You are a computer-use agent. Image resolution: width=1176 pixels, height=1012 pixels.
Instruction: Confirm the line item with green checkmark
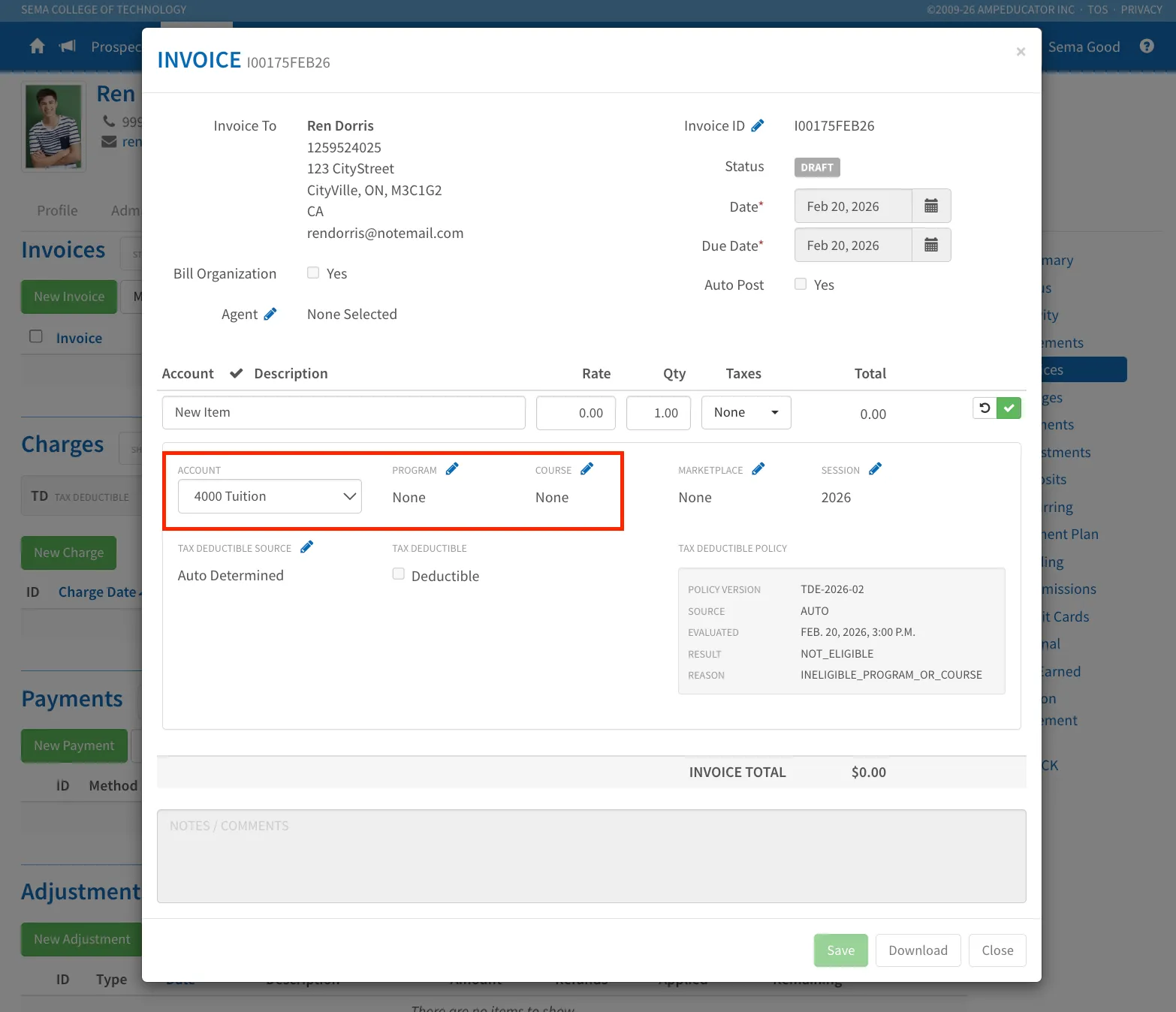pos(1009,408)
